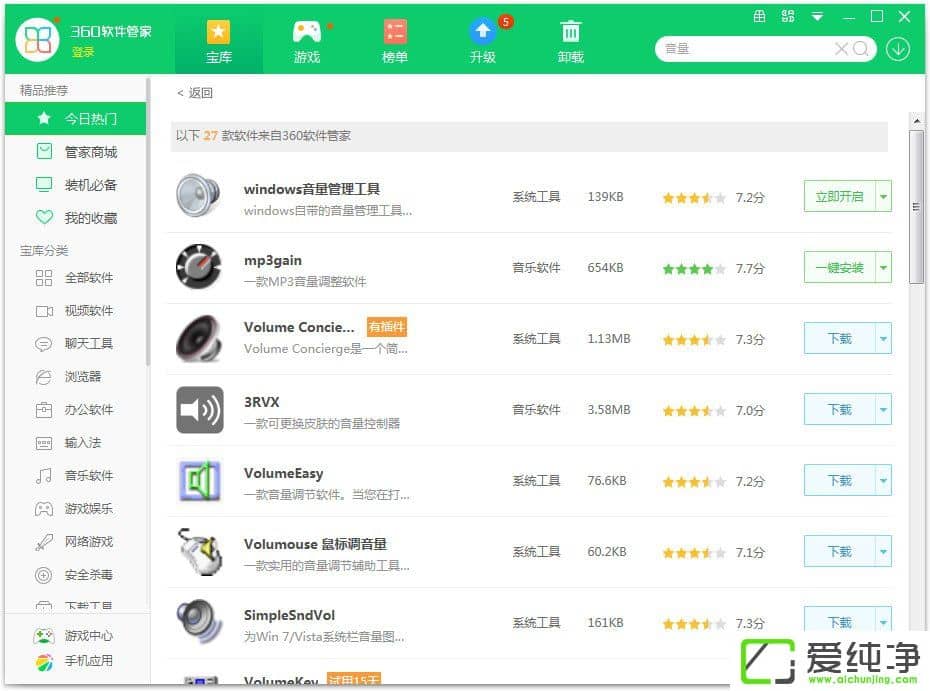Expand dropdown arrow next to 立即开启
This screenshot has height=691, width=930.
pos(883,197)
